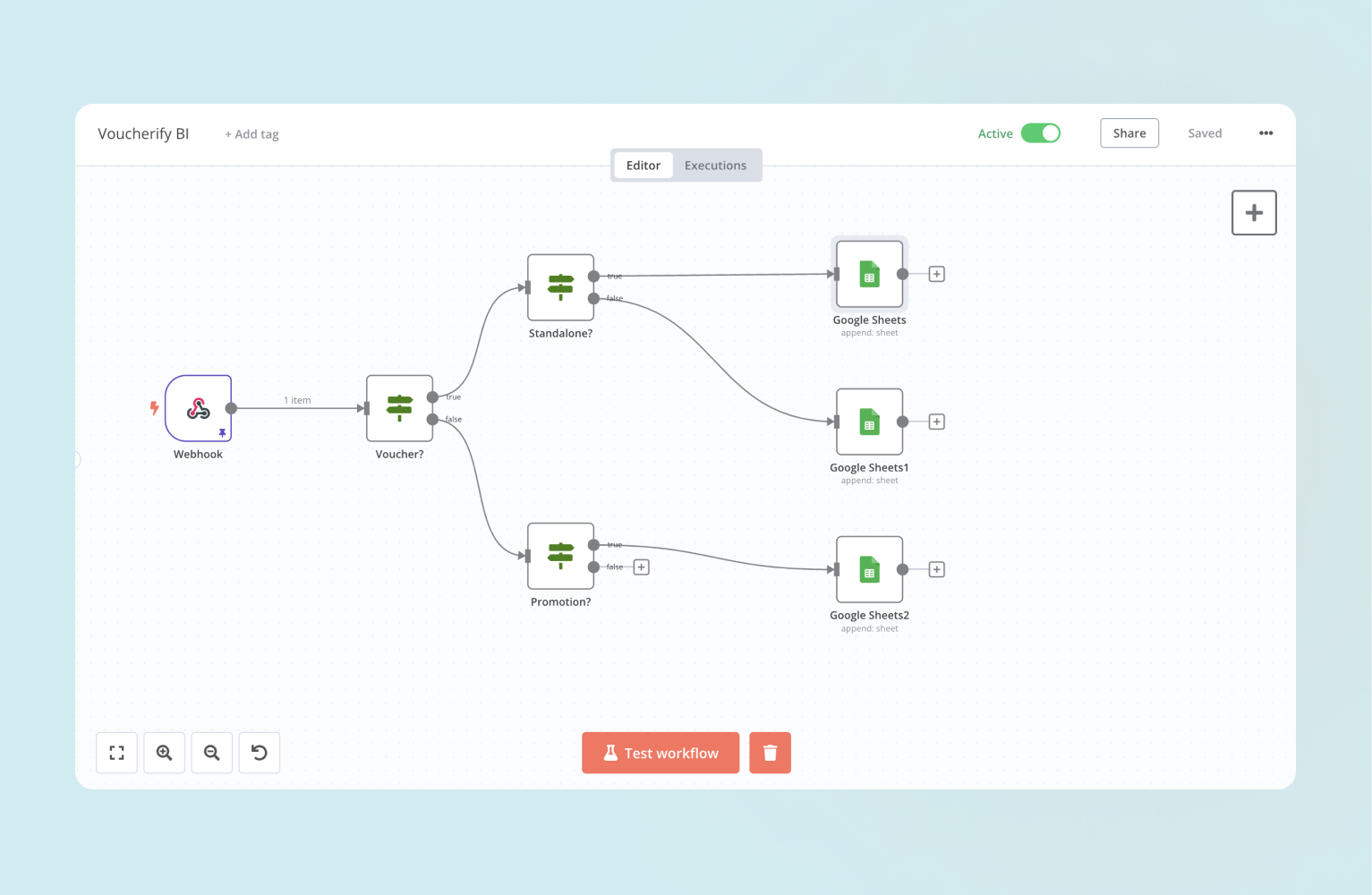
Task: Add a tag to the Voucherify BI workflow
Action: click(x=251, y=133)
